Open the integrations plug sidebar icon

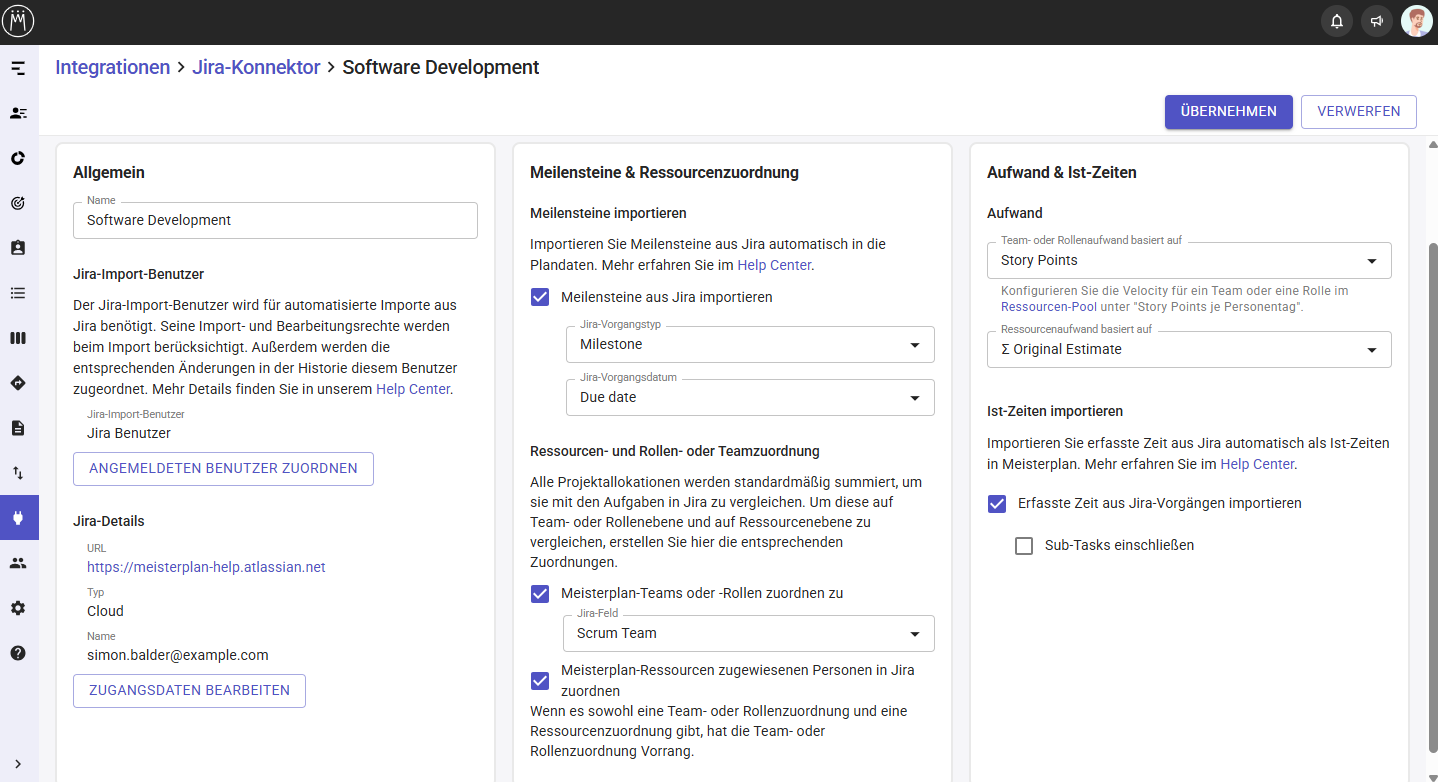coord(19,518)
